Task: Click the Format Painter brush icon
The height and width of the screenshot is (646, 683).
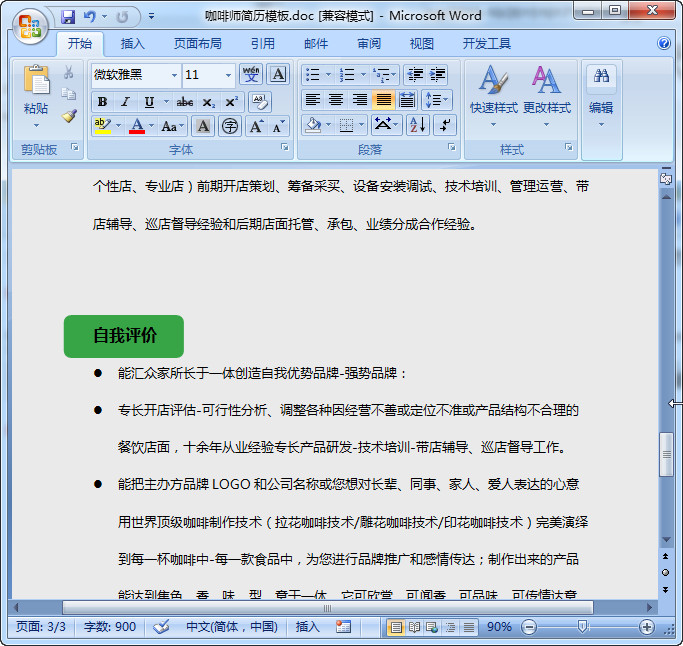Action: pos(69,116)
